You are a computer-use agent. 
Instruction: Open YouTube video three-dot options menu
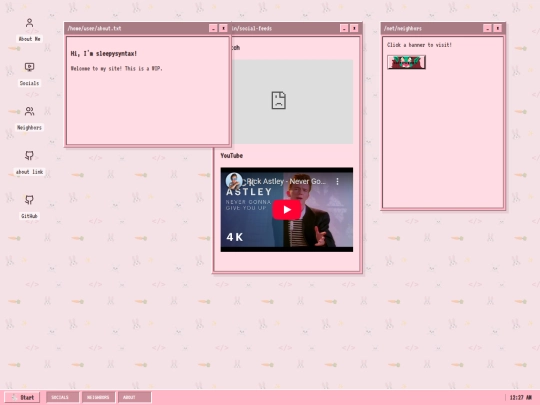point(338,181)
